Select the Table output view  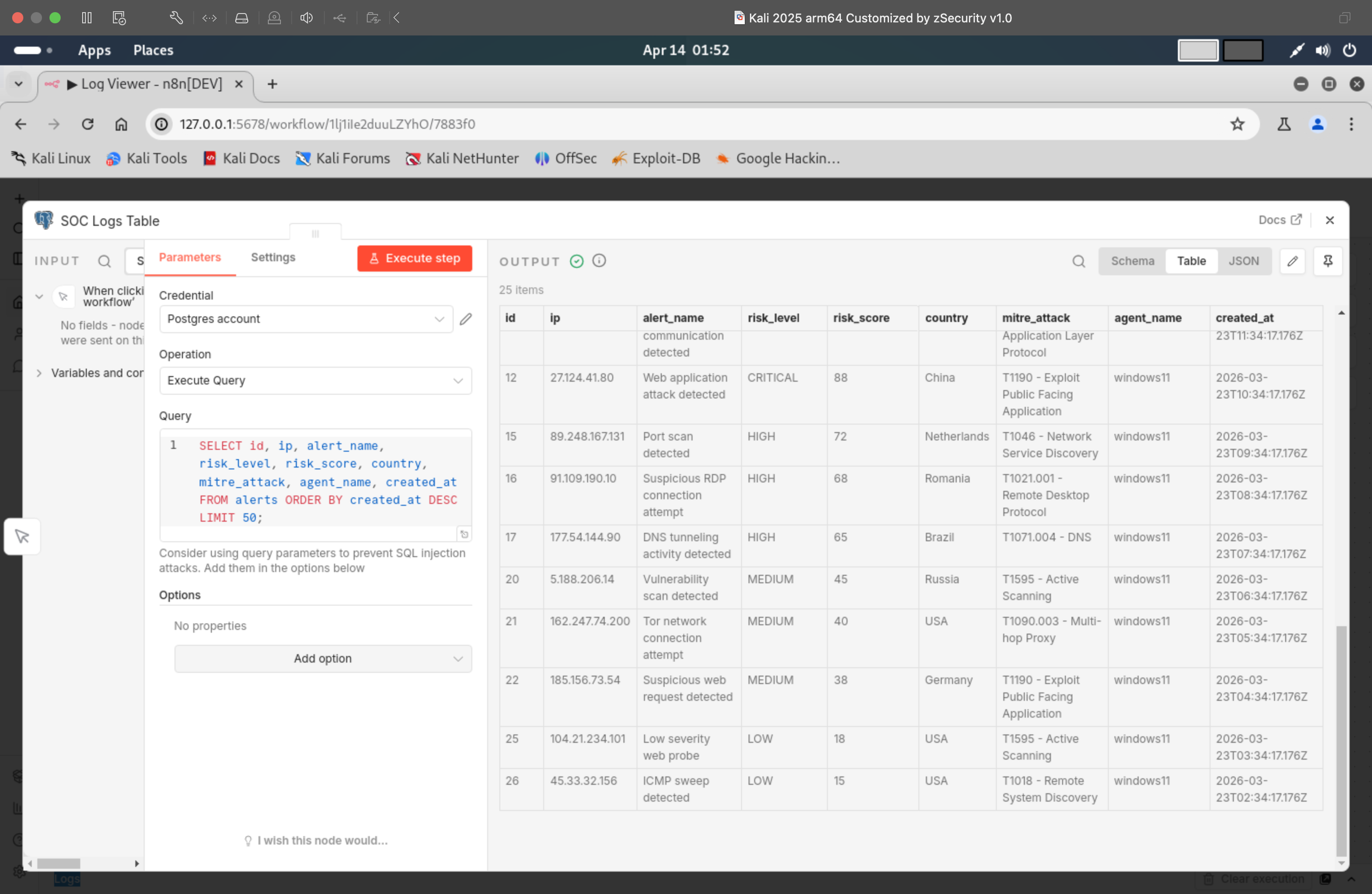[x=1191, y=260]
